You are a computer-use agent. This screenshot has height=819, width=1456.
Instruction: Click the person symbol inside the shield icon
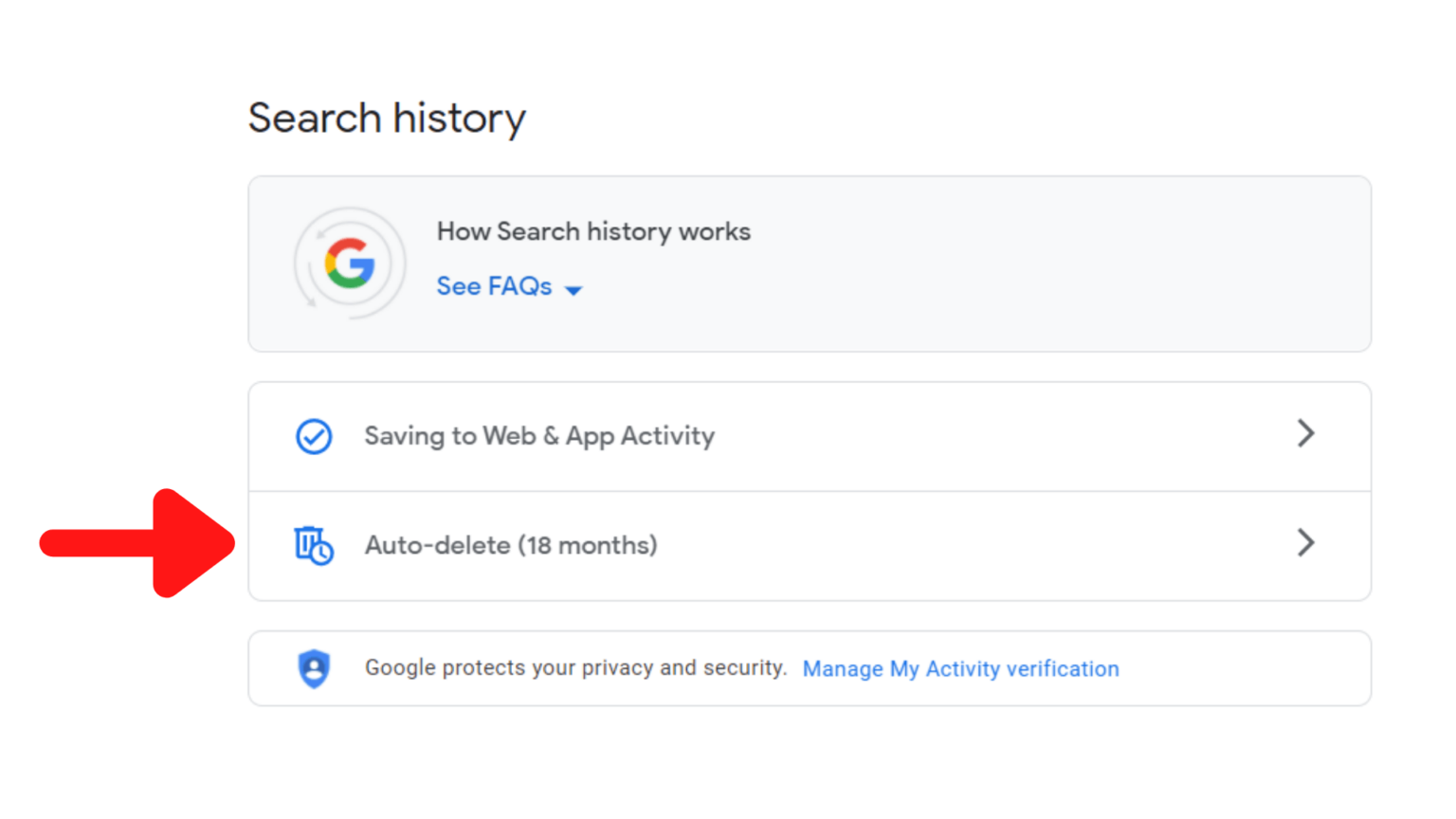(x=313, y=668)
